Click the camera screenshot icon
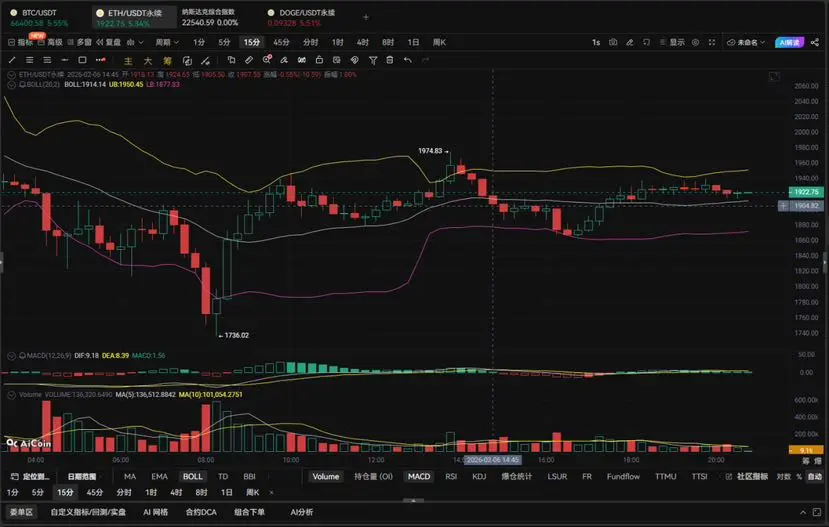Viewport: 829px width, 527px height. point(613,42)
